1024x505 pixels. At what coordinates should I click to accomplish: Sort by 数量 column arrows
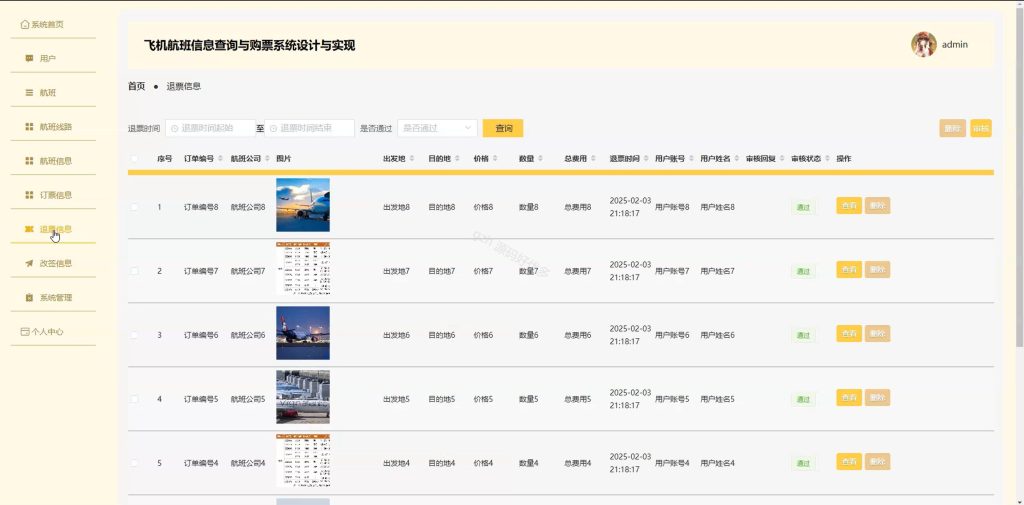click(x=540, y=159)
